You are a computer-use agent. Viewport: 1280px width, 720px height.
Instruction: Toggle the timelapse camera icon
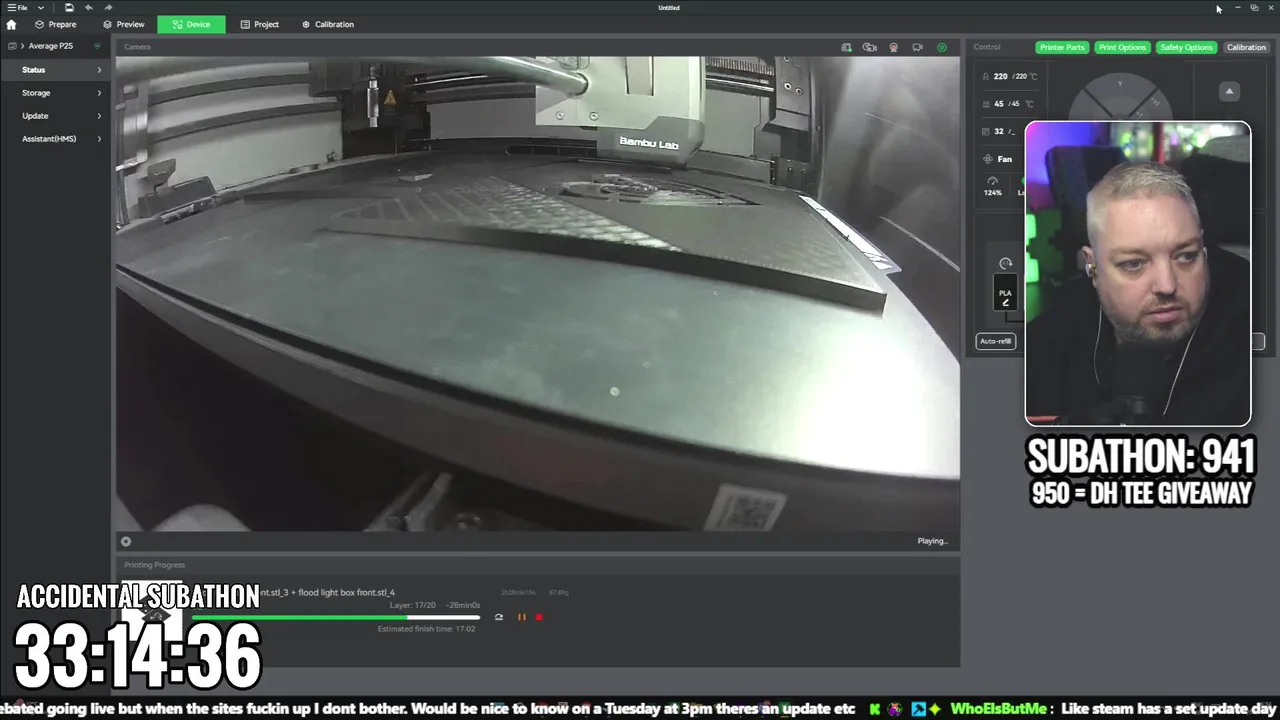coord(869,47)
